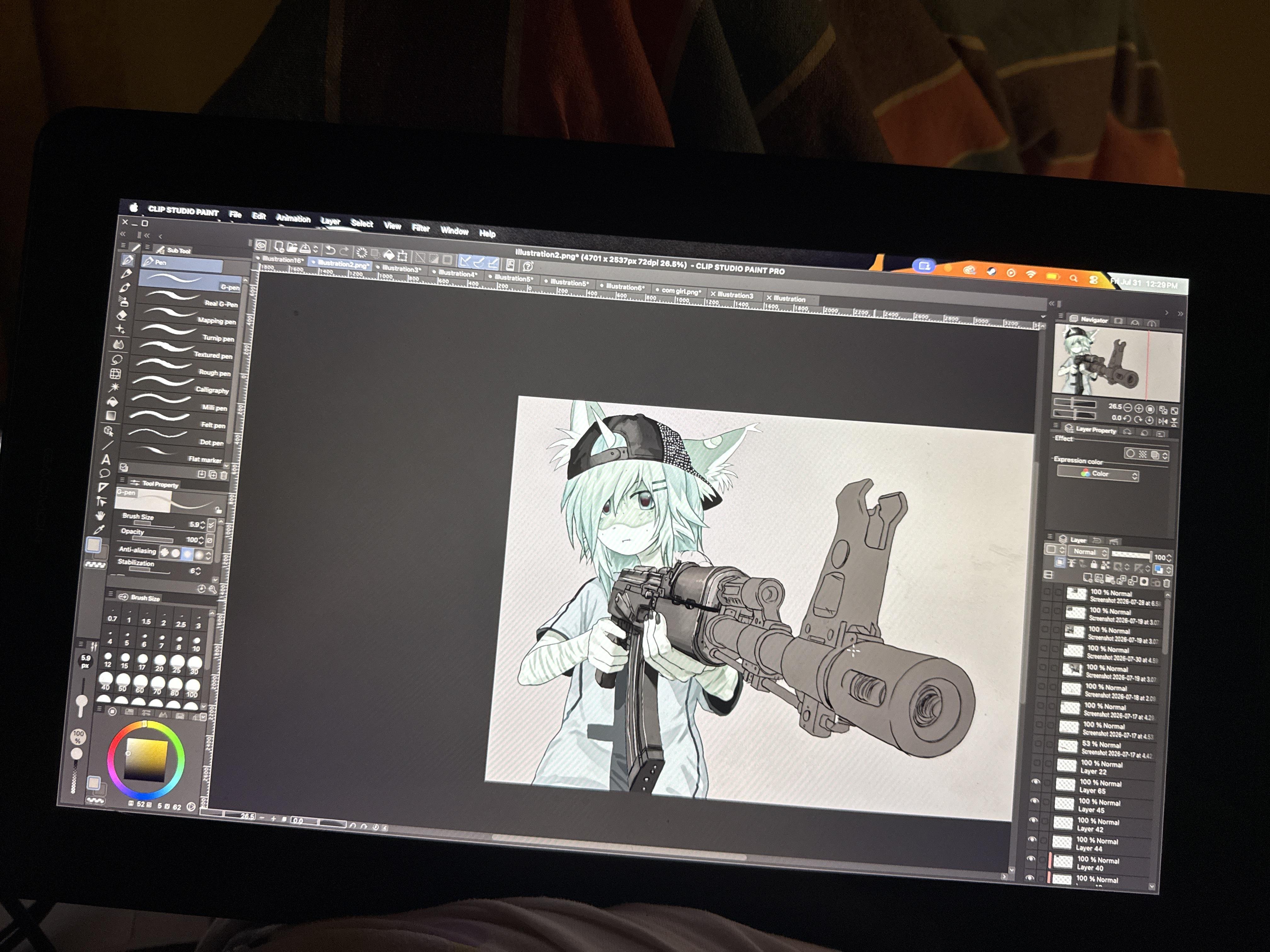
Task: Switch to the Illustration3* tab
Action: coord(401,269)
